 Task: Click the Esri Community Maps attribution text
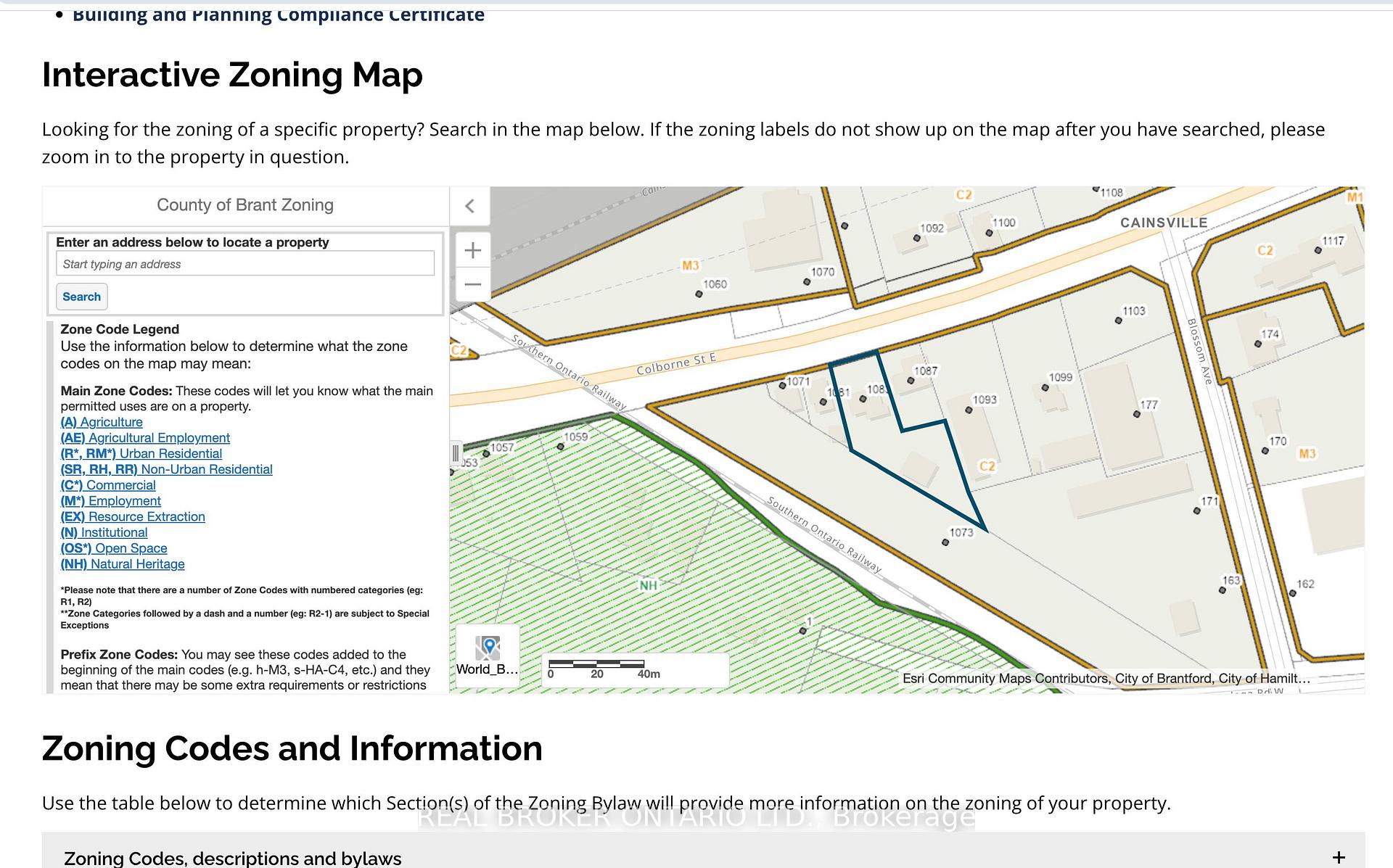pyautogui.click(x=1106, y=679)
